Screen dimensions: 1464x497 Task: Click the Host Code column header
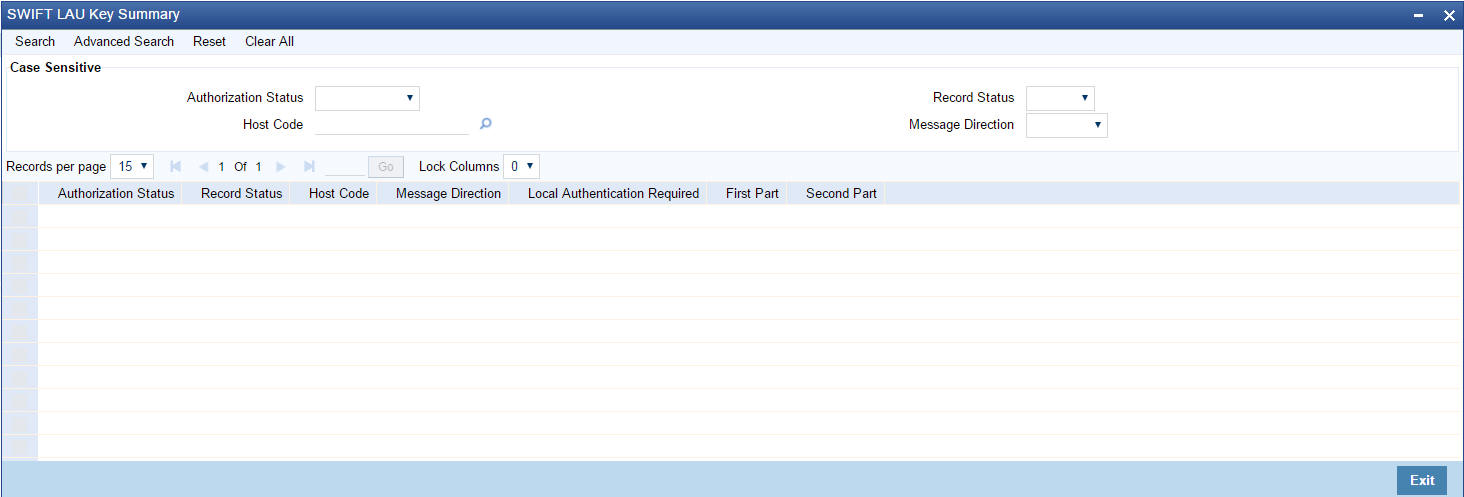pyautogui.click(x=339, y=193)
